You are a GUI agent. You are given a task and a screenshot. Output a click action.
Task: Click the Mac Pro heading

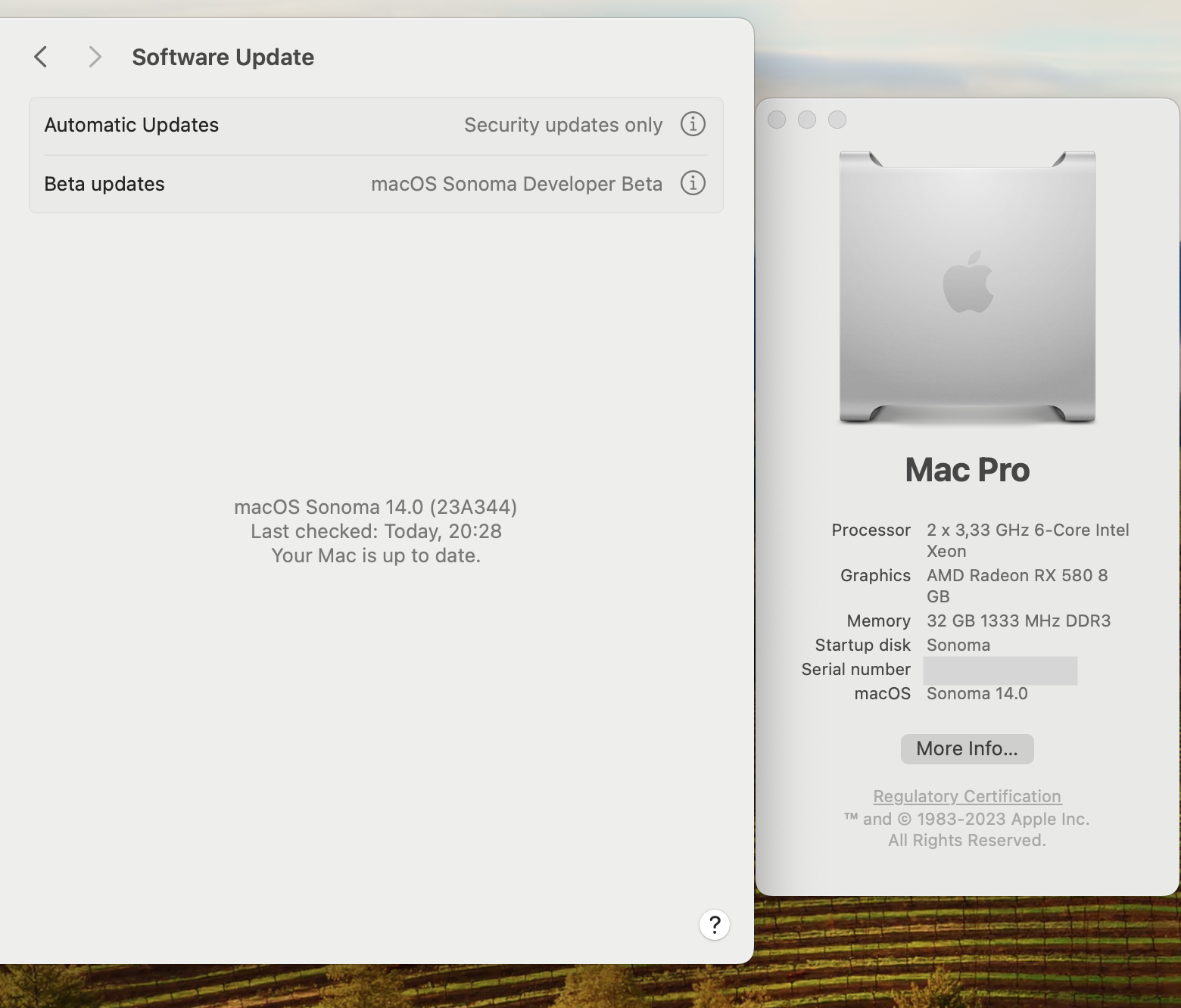tap(967, 470)
